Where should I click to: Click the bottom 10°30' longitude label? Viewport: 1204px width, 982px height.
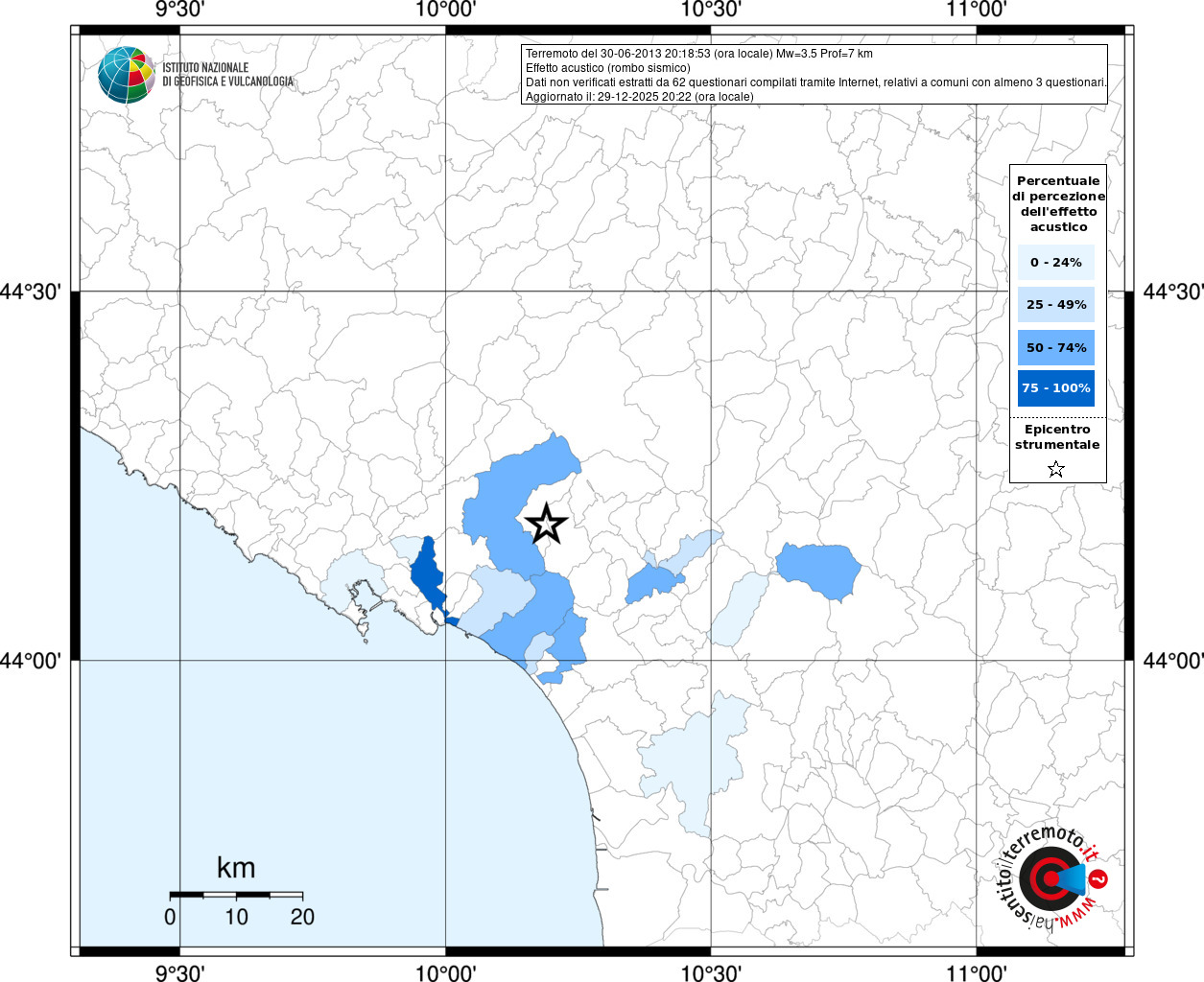(711, 972)
